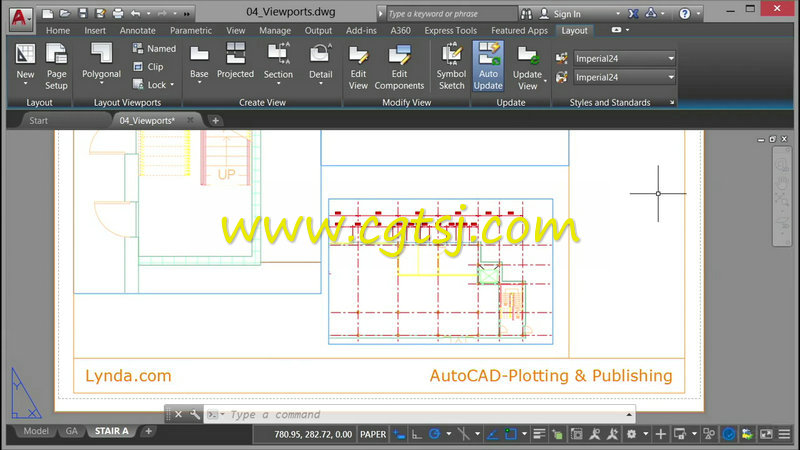The height and width of the screenshot is (450, 800).
Task: Toggle Polar tracking status bar icon
Action: coord(434,434)
